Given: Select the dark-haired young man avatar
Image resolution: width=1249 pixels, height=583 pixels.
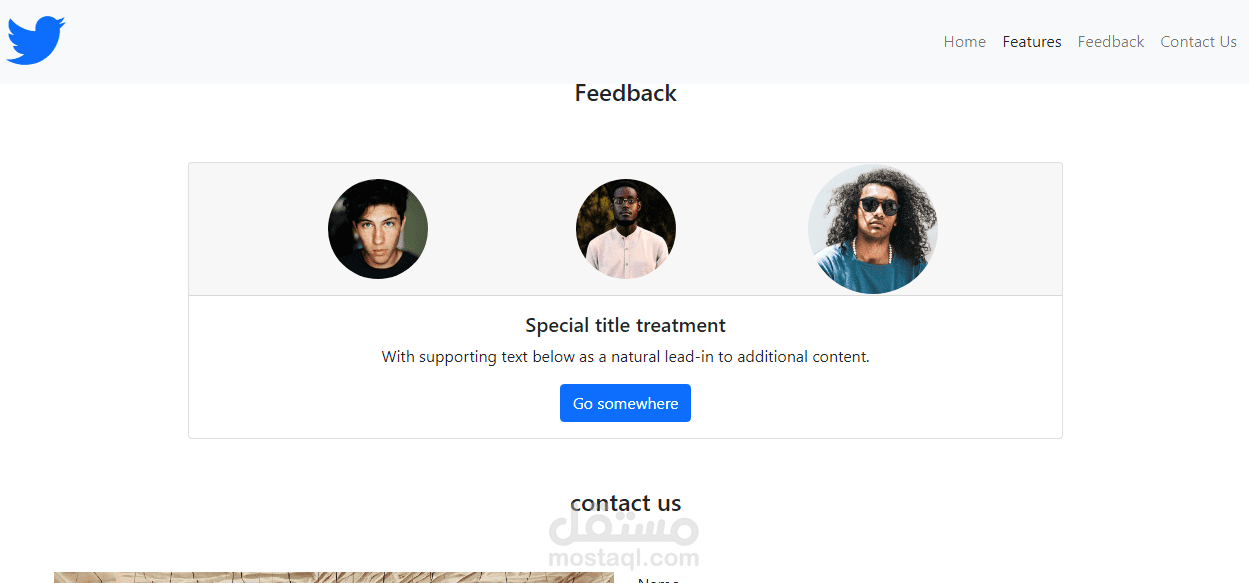Looking at the screenshot, I should pyautogui.click(x=378, y=229).
